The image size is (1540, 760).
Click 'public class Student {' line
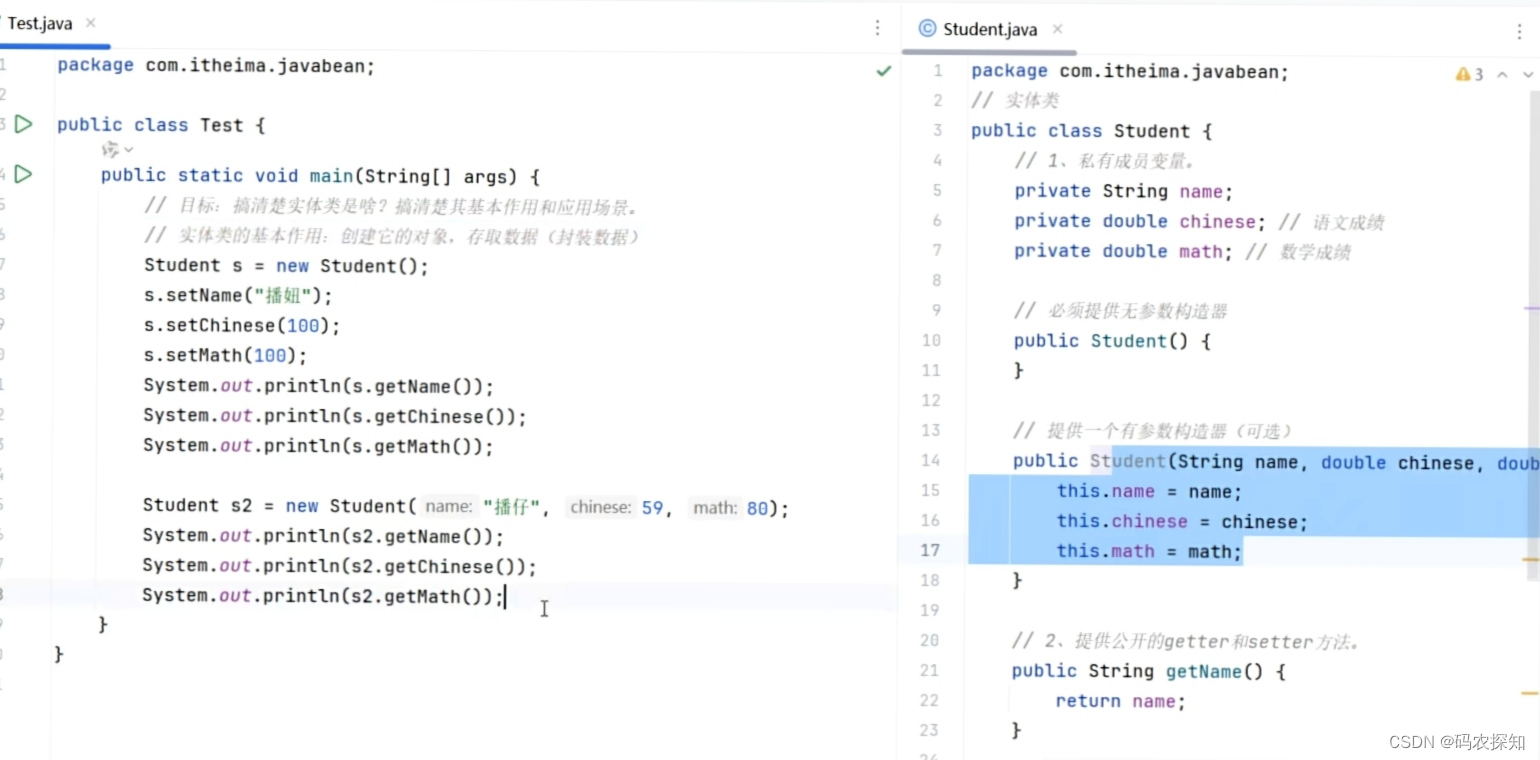click(x=1092, y=131)
